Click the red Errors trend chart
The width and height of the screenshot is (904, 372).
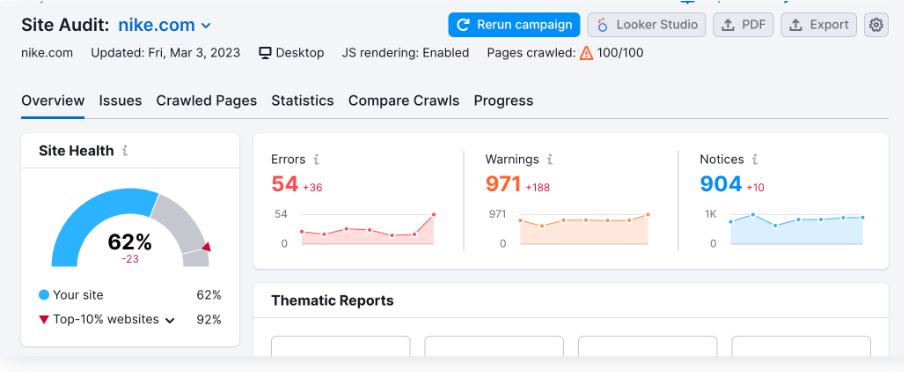click(367, 230)
